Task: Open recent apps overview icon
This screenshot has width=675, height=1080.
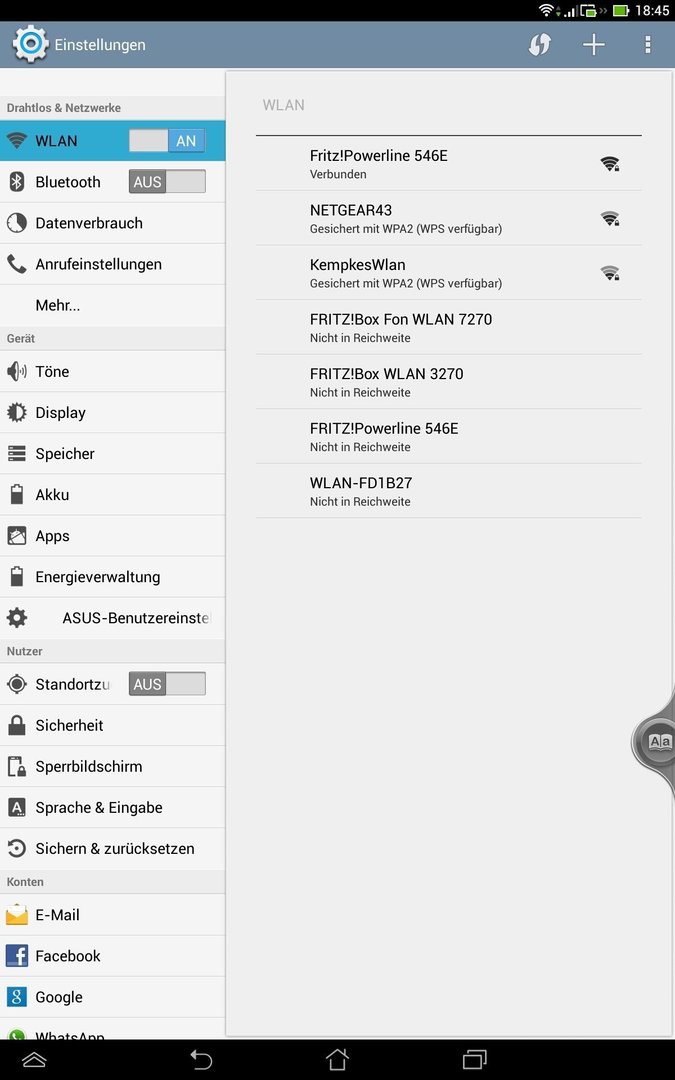Action: (475, 1059)
